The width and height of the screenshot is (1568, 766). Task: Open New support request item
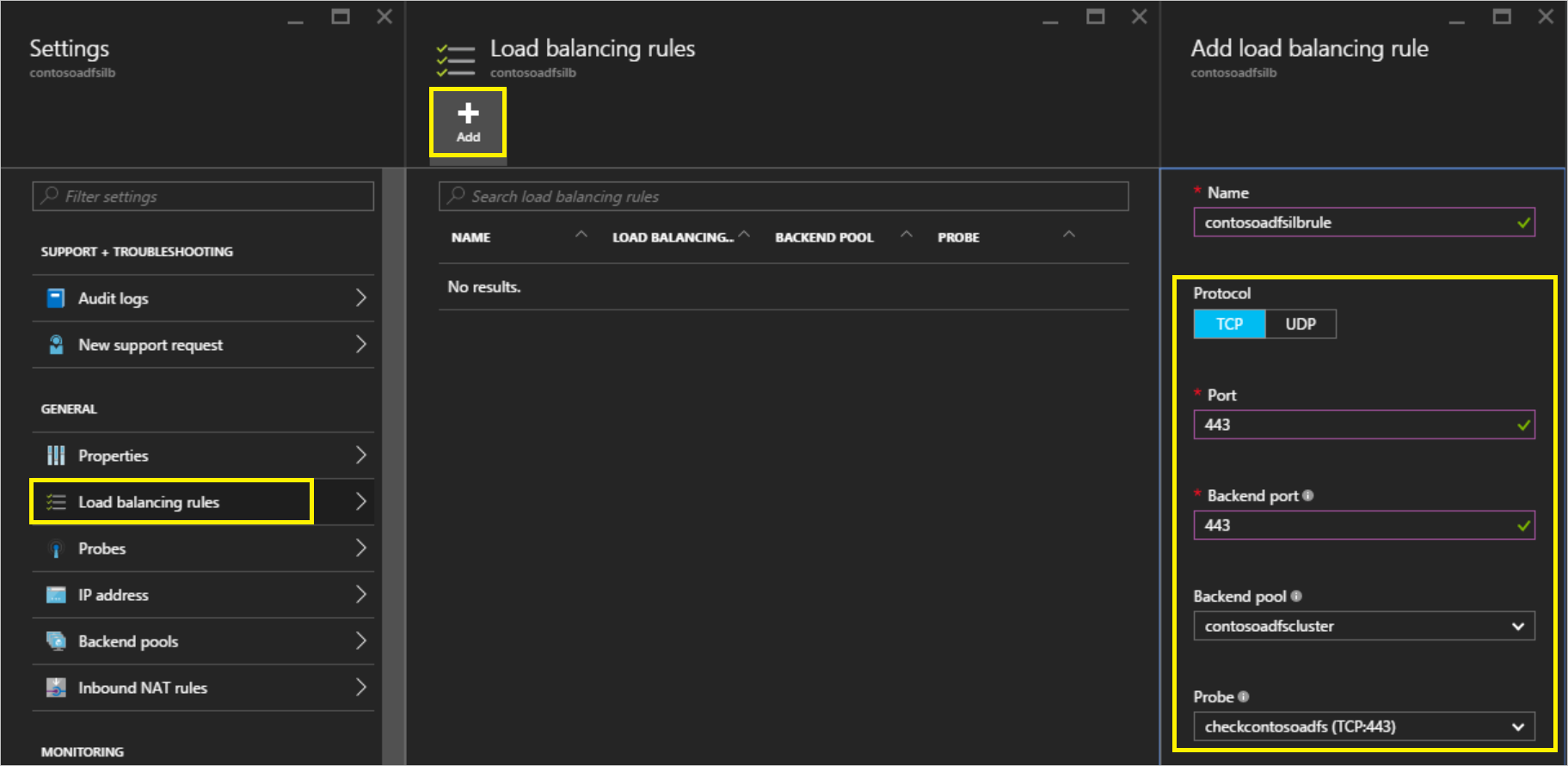click(203, 345)
